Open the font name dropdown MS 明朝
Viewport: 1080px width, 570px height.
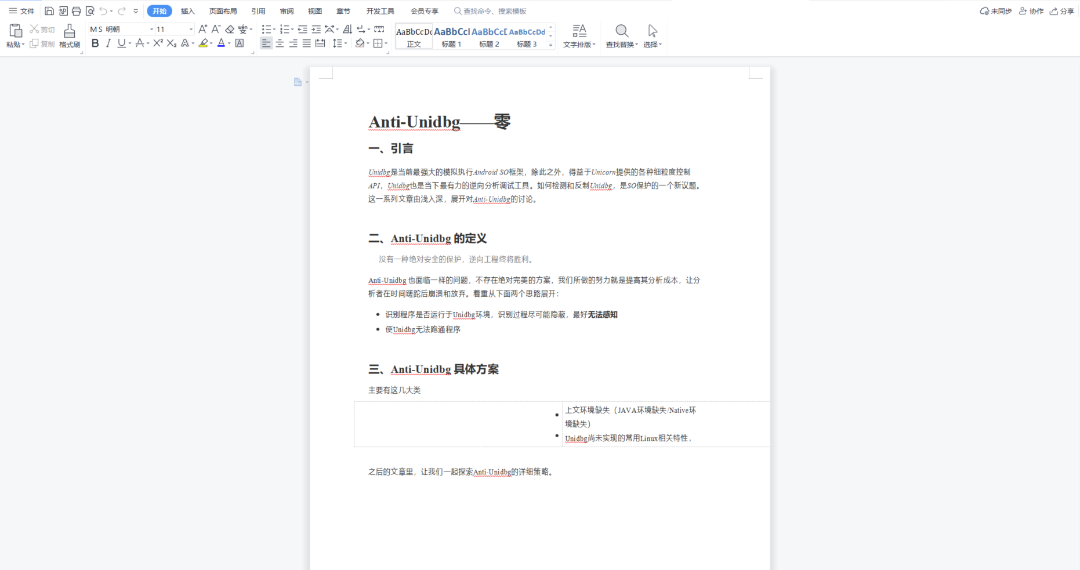tap(152, 29)
